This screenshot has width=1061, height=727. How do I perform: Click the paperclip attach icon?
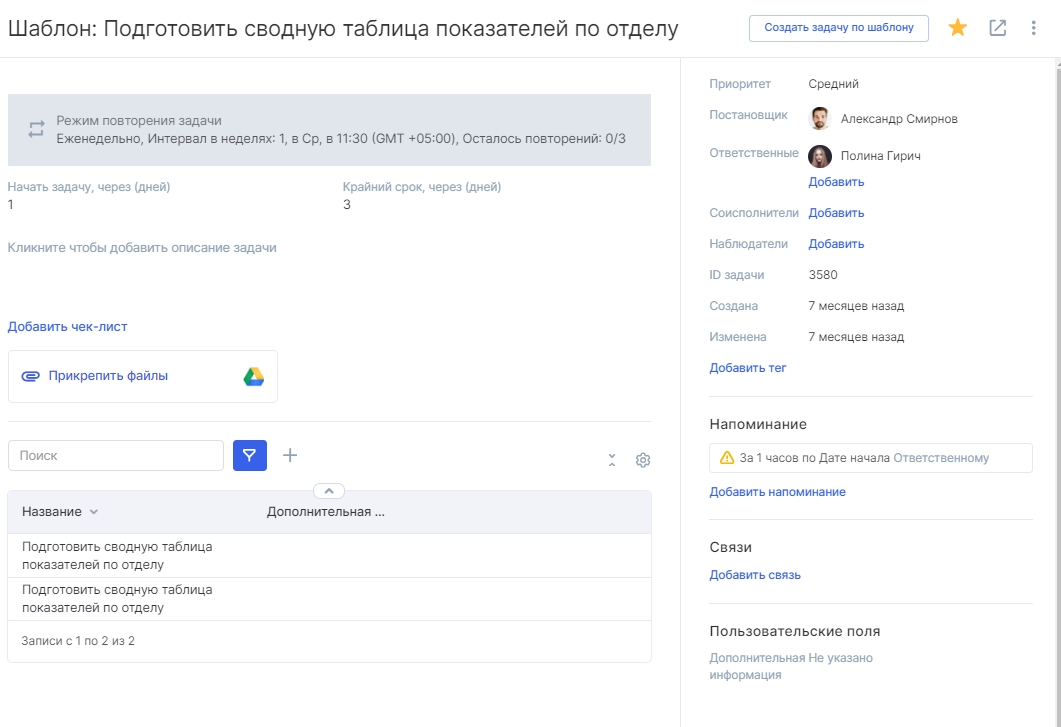[30, 376]
